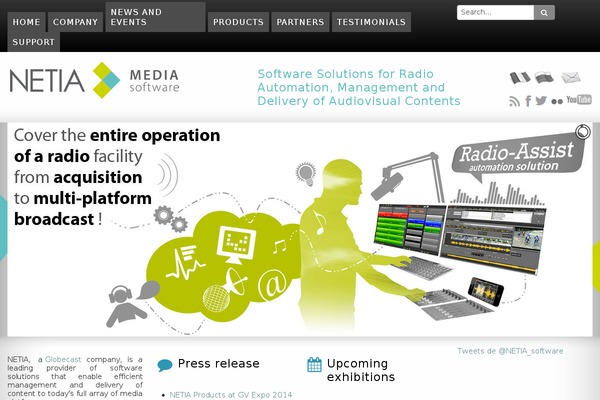This screenshot has width=600, height=400.
Task: Show the next slide via the green edge
Action: tap(596, 266)
